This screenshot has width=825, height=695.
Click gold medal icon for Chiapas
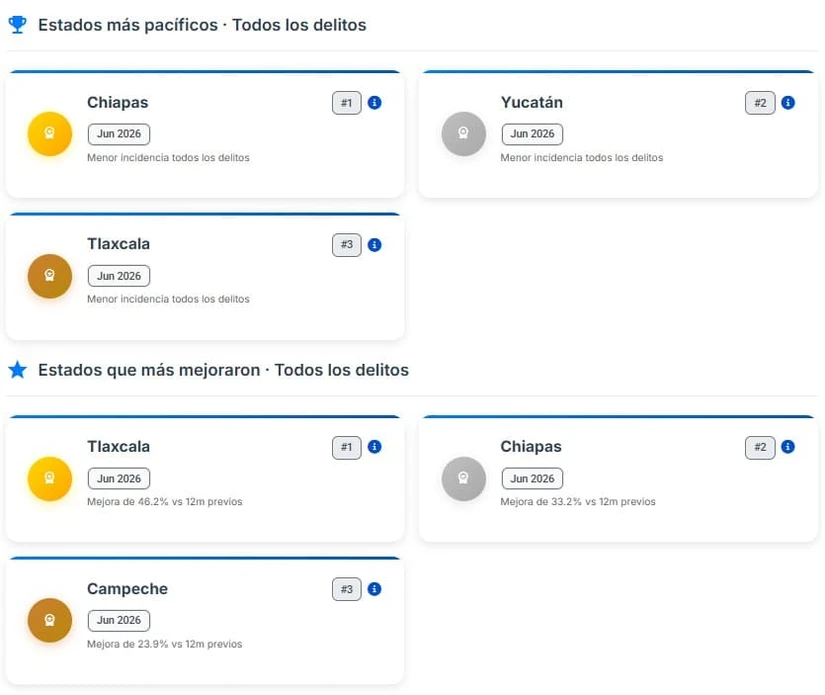(49, 134)
